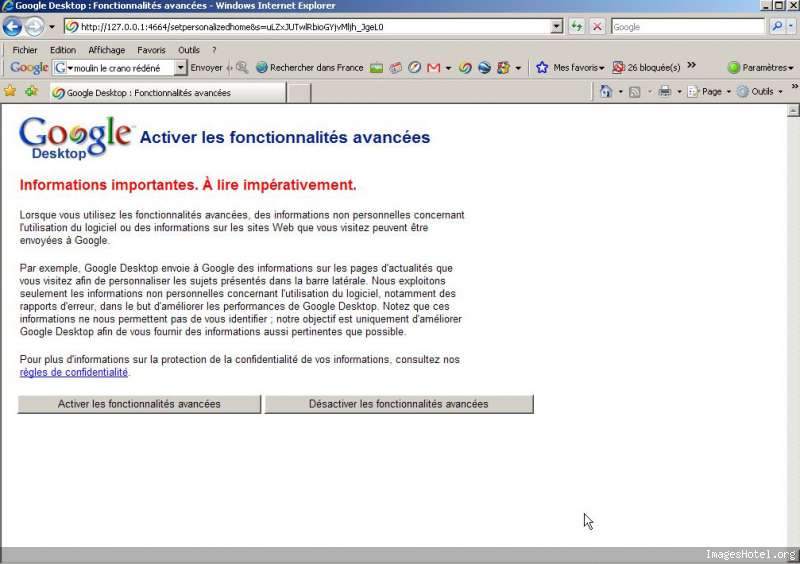Image resolution: width=800 pixels, height=564 pixels.
Task: Expand the Google toolbar search history dropdown
Action: [x=180, y=68]
